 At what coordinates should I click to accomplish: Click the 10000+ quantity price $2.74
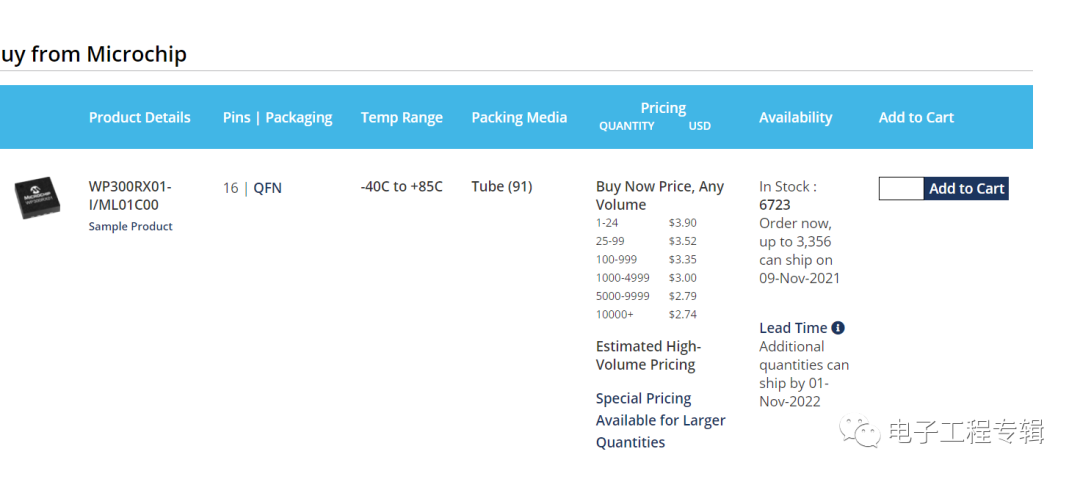coord(683,314)
